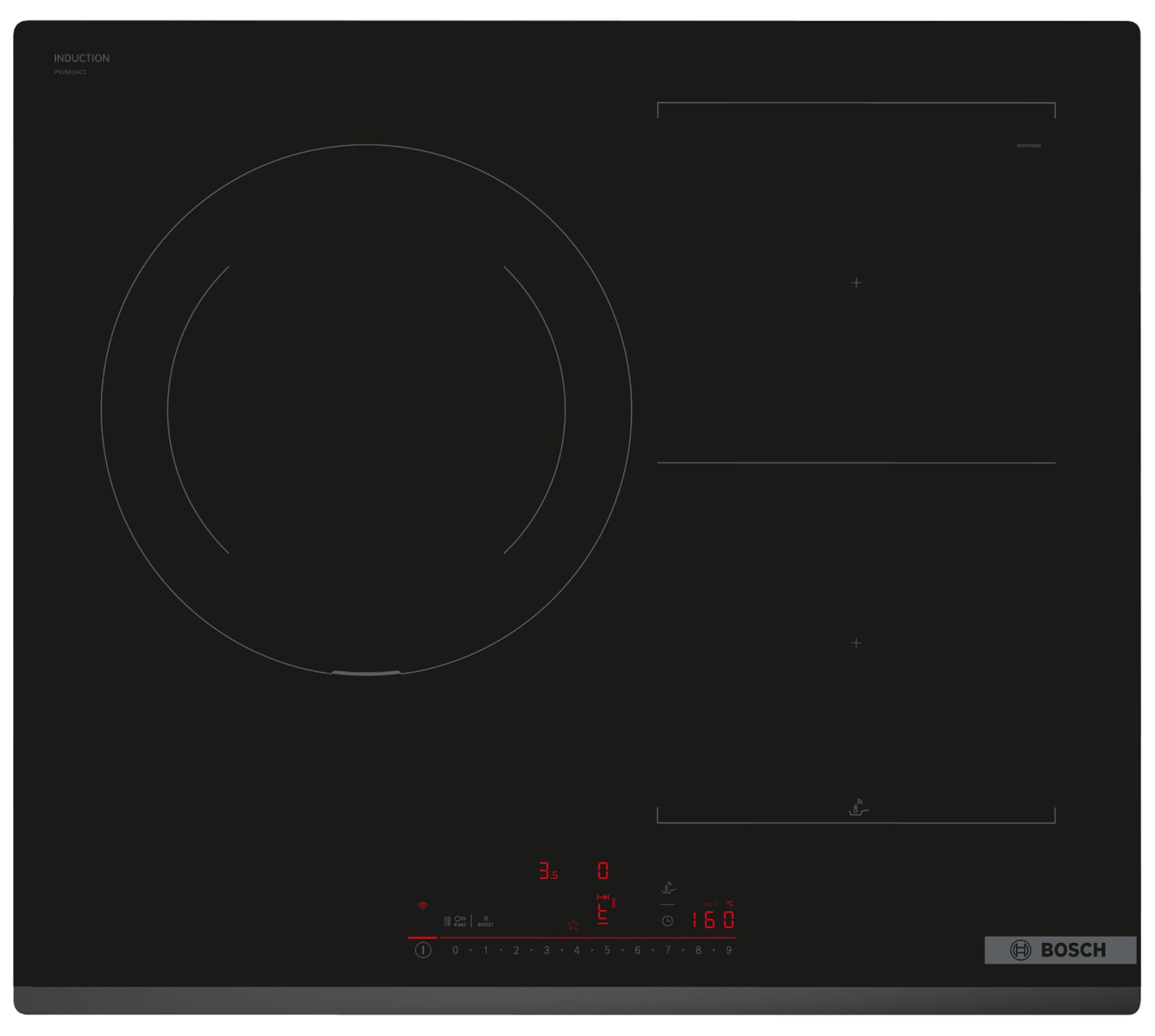Screen dimensions: 1155x1036
Task: Touch the wireless pan sensor symbol on flex zone
Action: [856, 807]
